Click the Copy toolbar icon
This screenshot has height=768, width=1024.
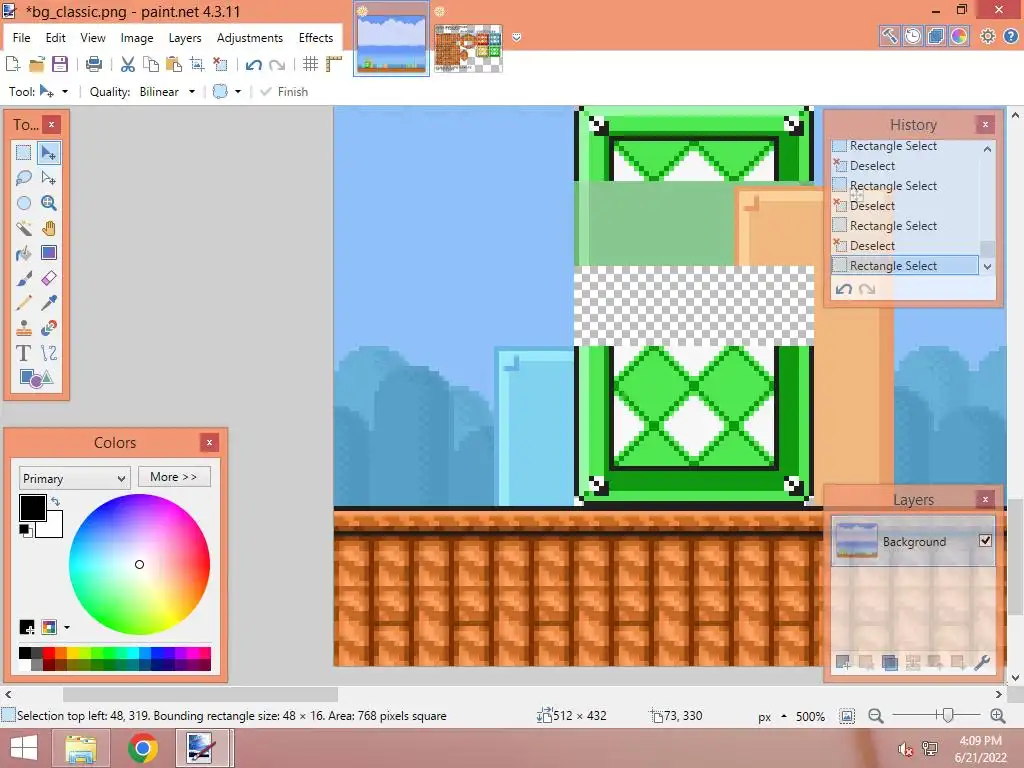click(151, 64)
